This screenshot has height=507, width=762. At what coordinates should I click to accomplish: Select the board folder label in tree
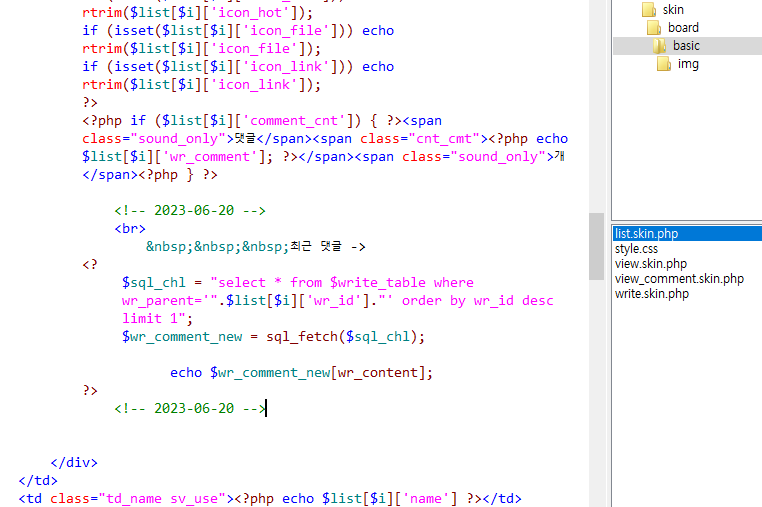coord(683,28)
